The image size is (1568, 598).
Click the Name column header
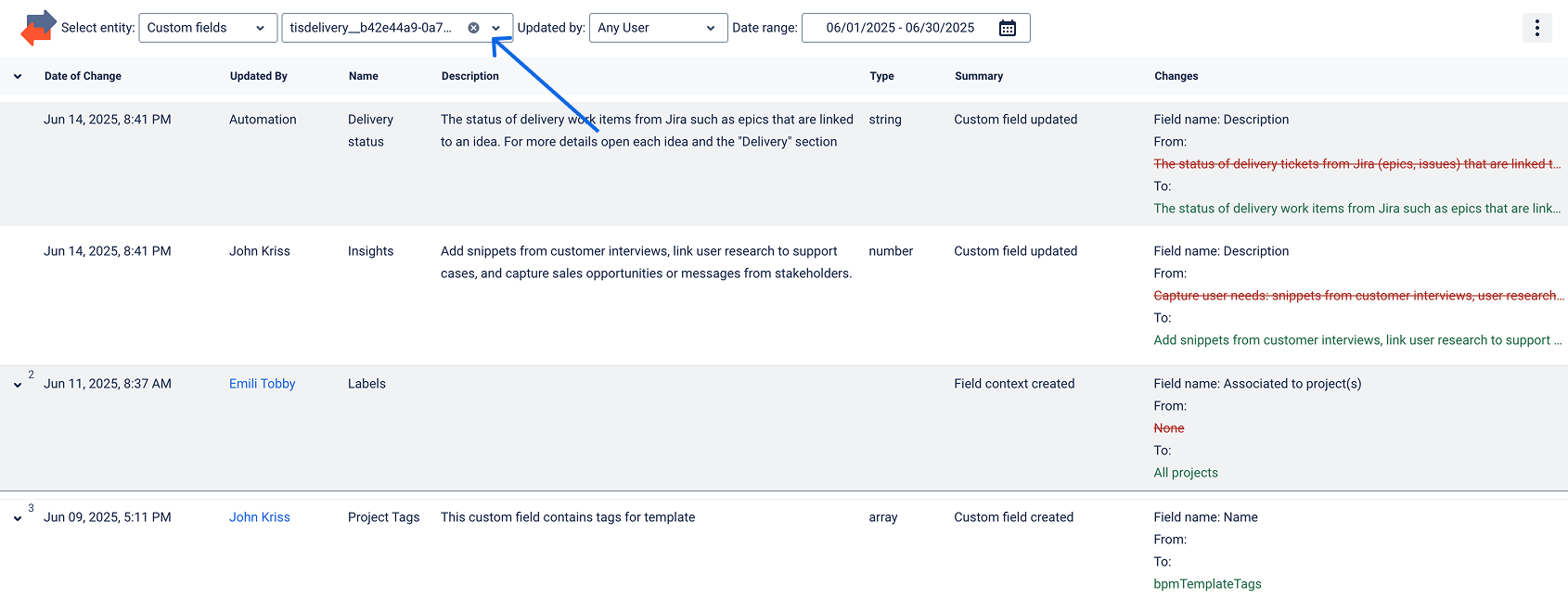pos(363,76)
